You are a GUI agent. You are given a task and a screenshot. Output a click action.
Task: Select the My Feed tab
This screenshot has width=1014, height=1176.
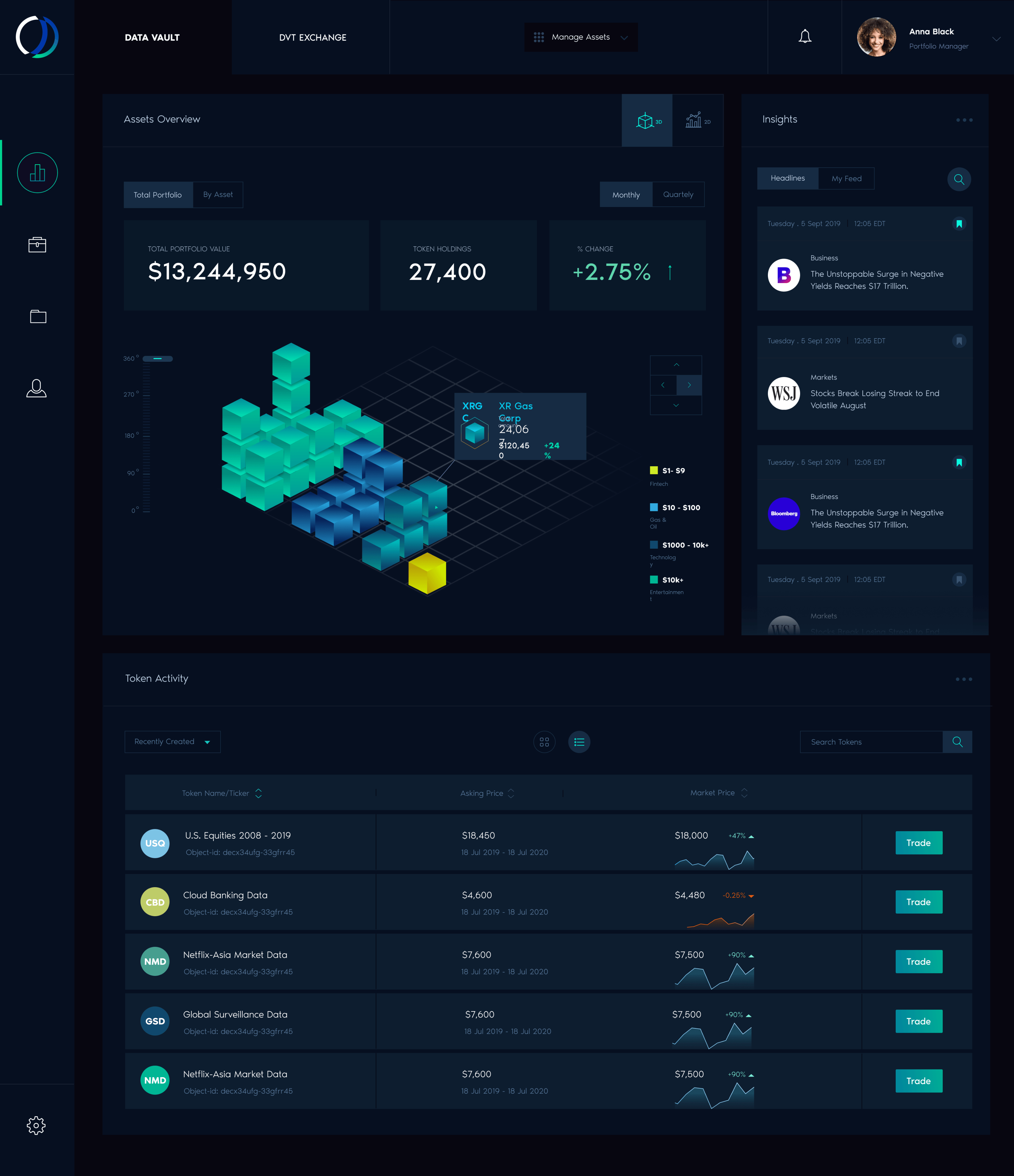pyautogui.click(x=846, y=179)
